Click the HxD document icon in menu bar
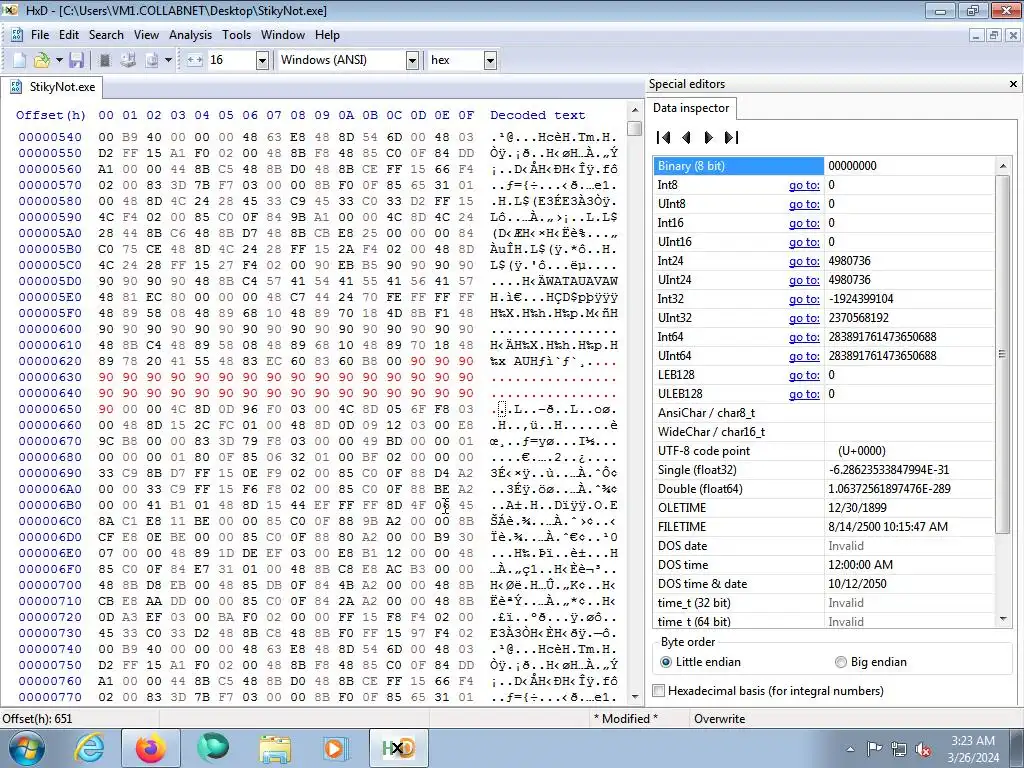Image resolution: width=1024 pixels, height=768 pixels. click(17, 35)
